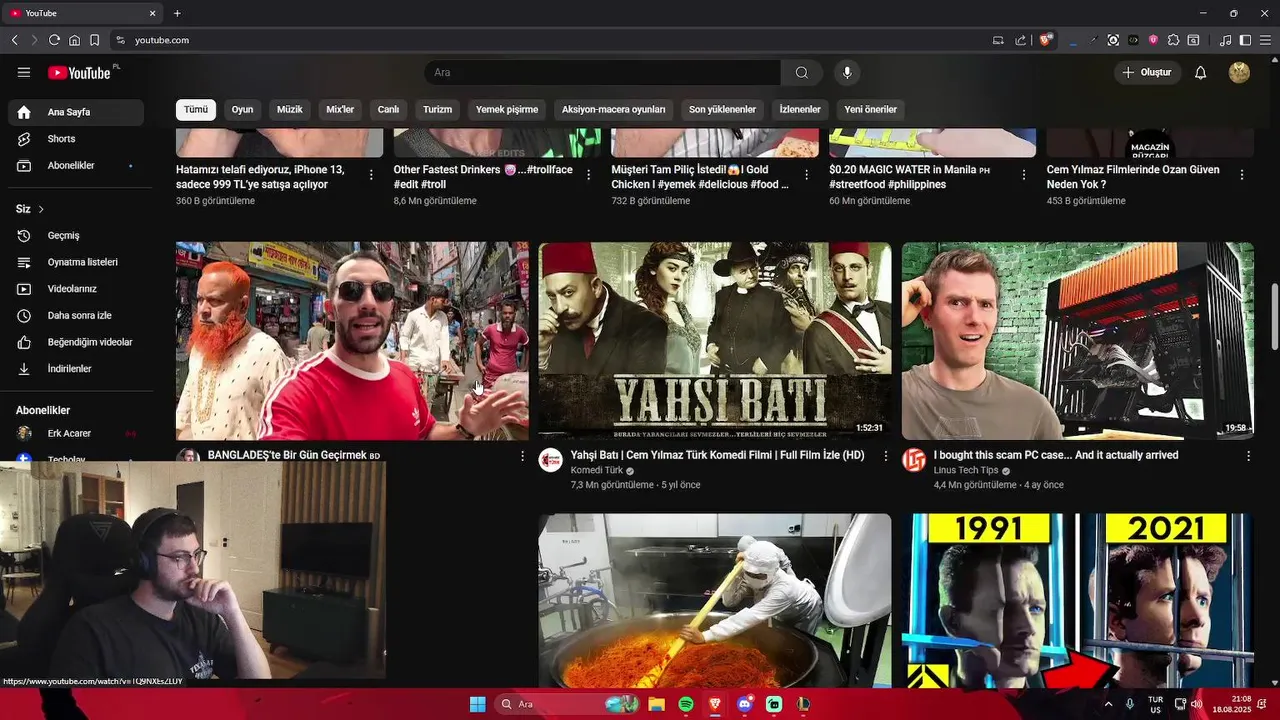Open the account avatar menu
1280x720 pixels.
(x=1239, y=72)
